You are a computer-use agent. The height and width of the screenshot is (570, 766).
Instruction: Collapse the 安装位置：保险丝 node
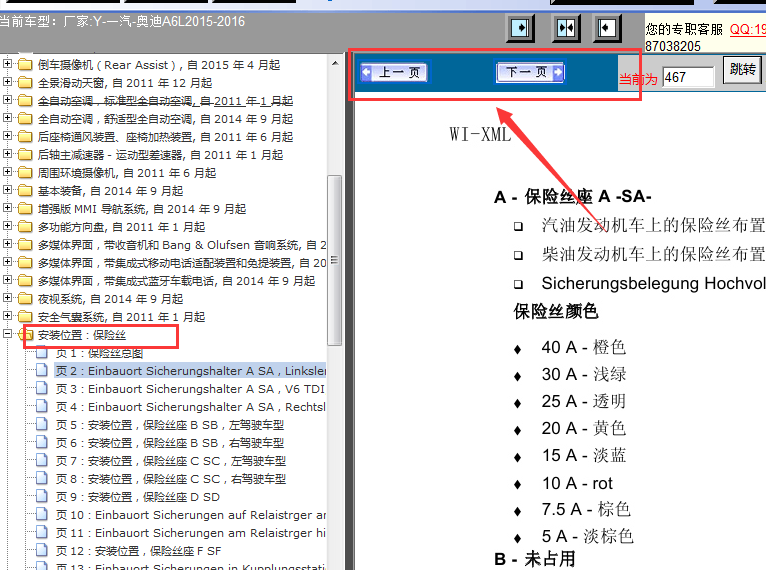tap(7, 334)
